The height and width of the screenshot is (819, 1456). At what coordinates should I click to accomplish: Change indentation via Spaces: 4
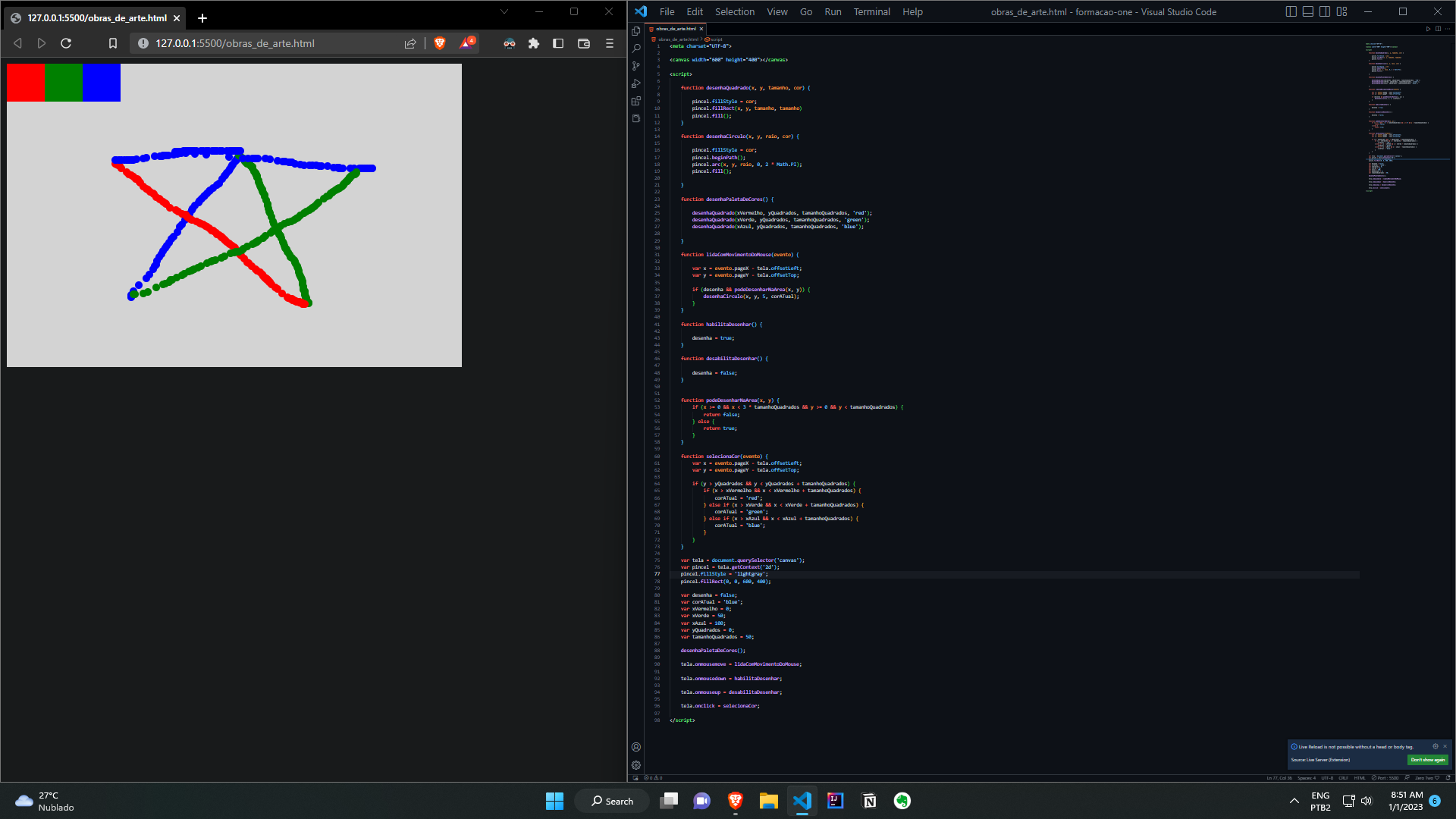pyautogui.click(x=1307, y=778)
